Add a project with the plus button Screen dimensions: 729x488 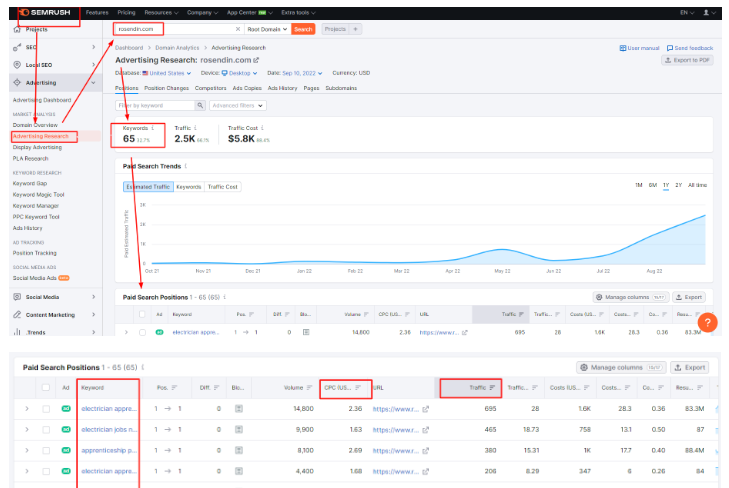coord(355,29)
